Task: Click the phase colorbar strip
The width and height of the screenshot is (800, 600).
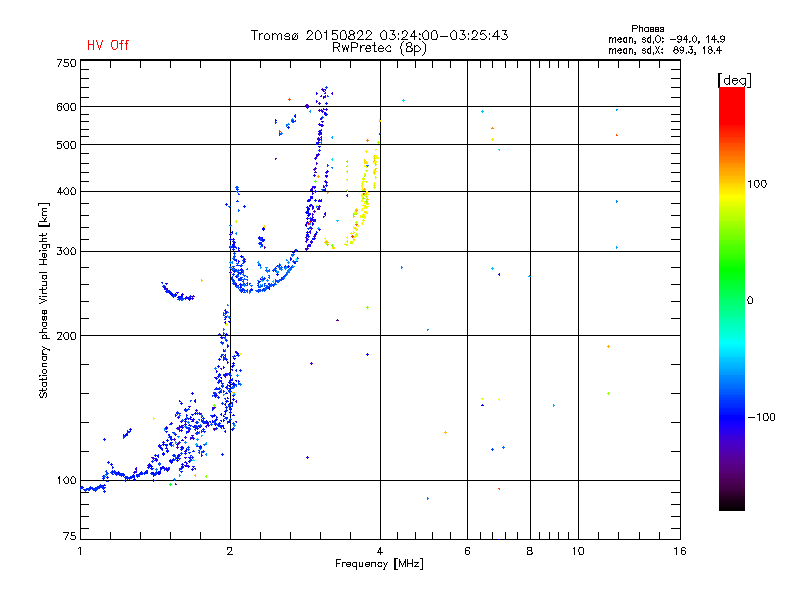Action: [x=732, y=299]
